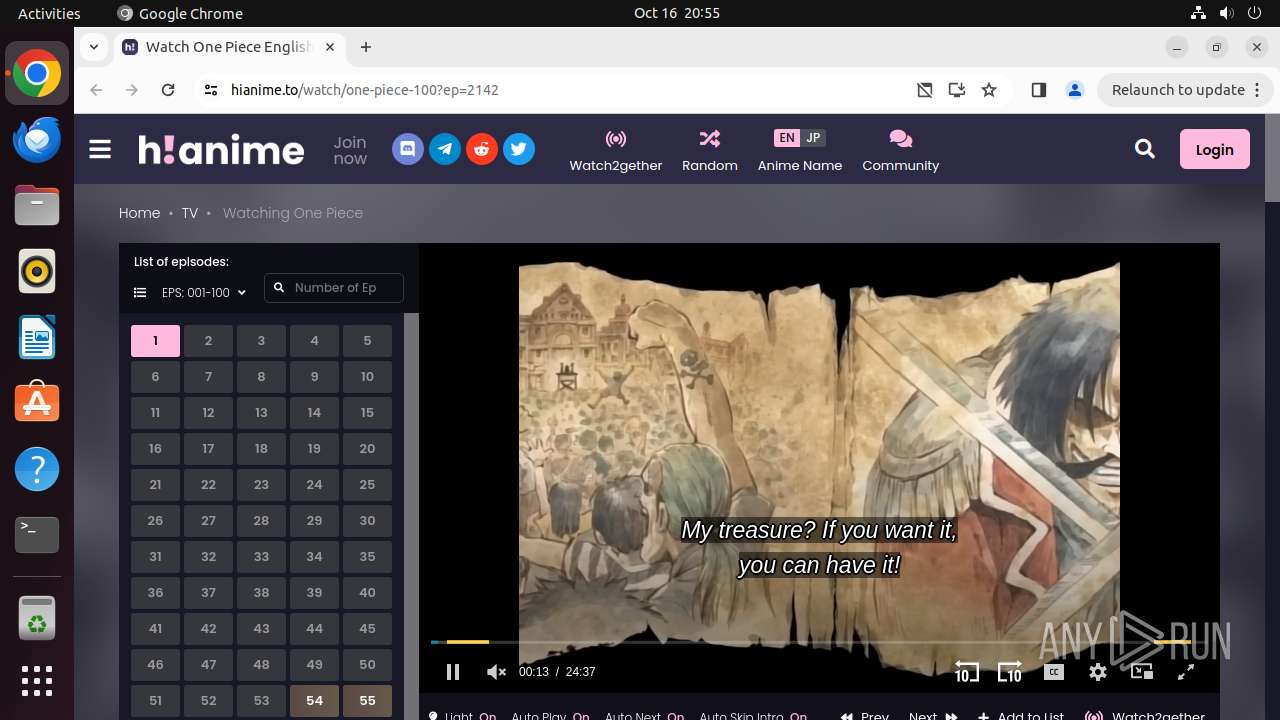
Task: Show Applications grid
Action: pos(37,681)
